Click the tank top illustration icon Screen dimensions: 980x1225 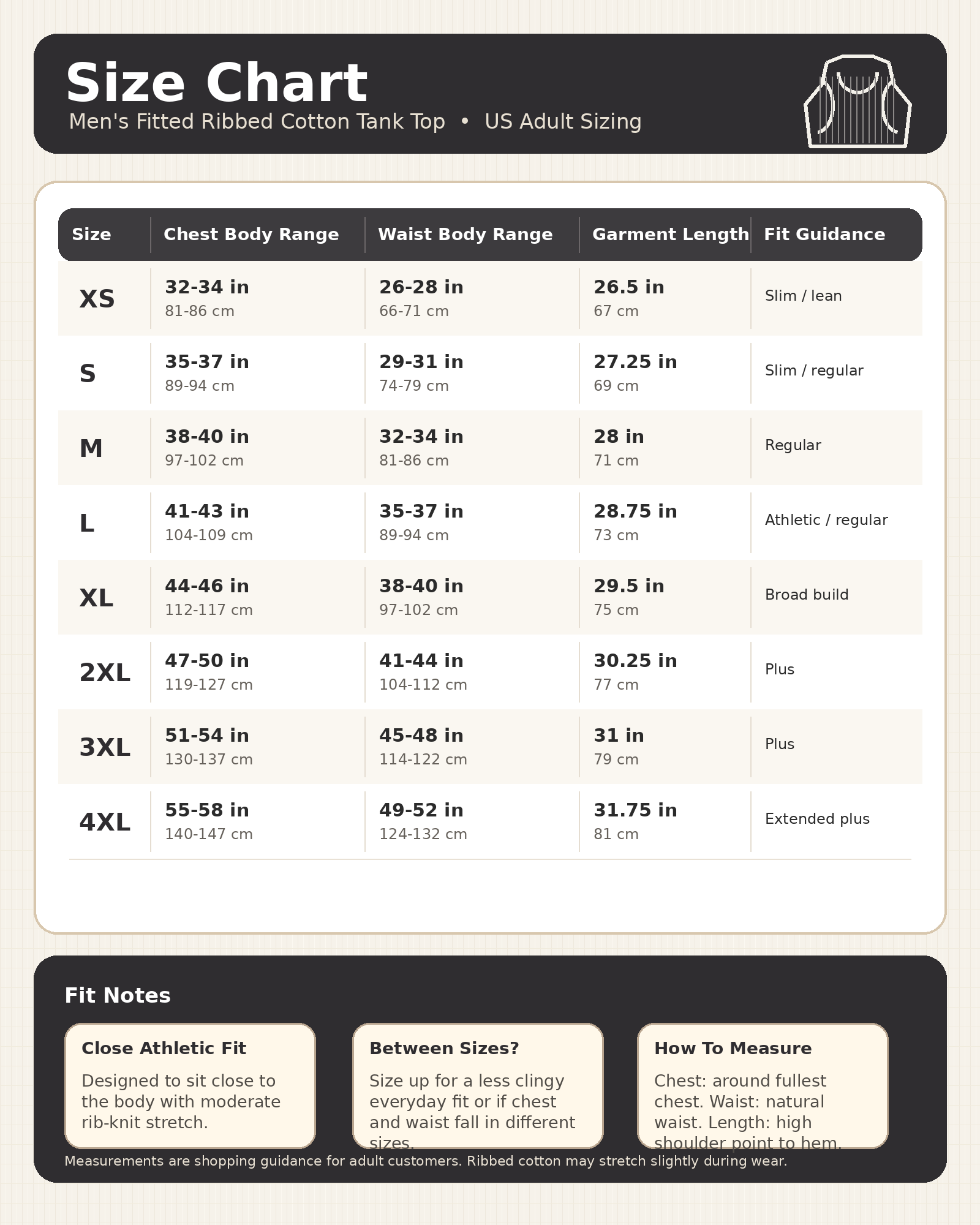pyautogui.click(x=858, y=101)
